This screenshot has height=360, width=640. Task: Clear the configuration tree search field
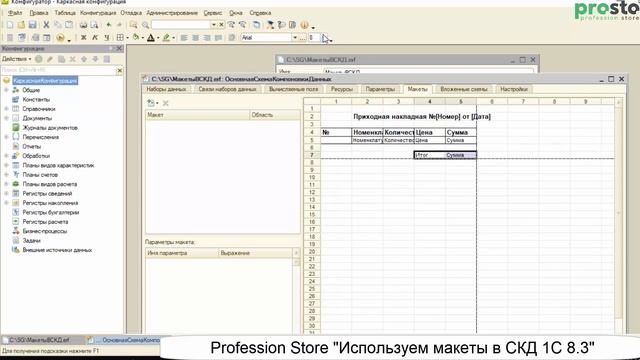[x=120, y=71]
